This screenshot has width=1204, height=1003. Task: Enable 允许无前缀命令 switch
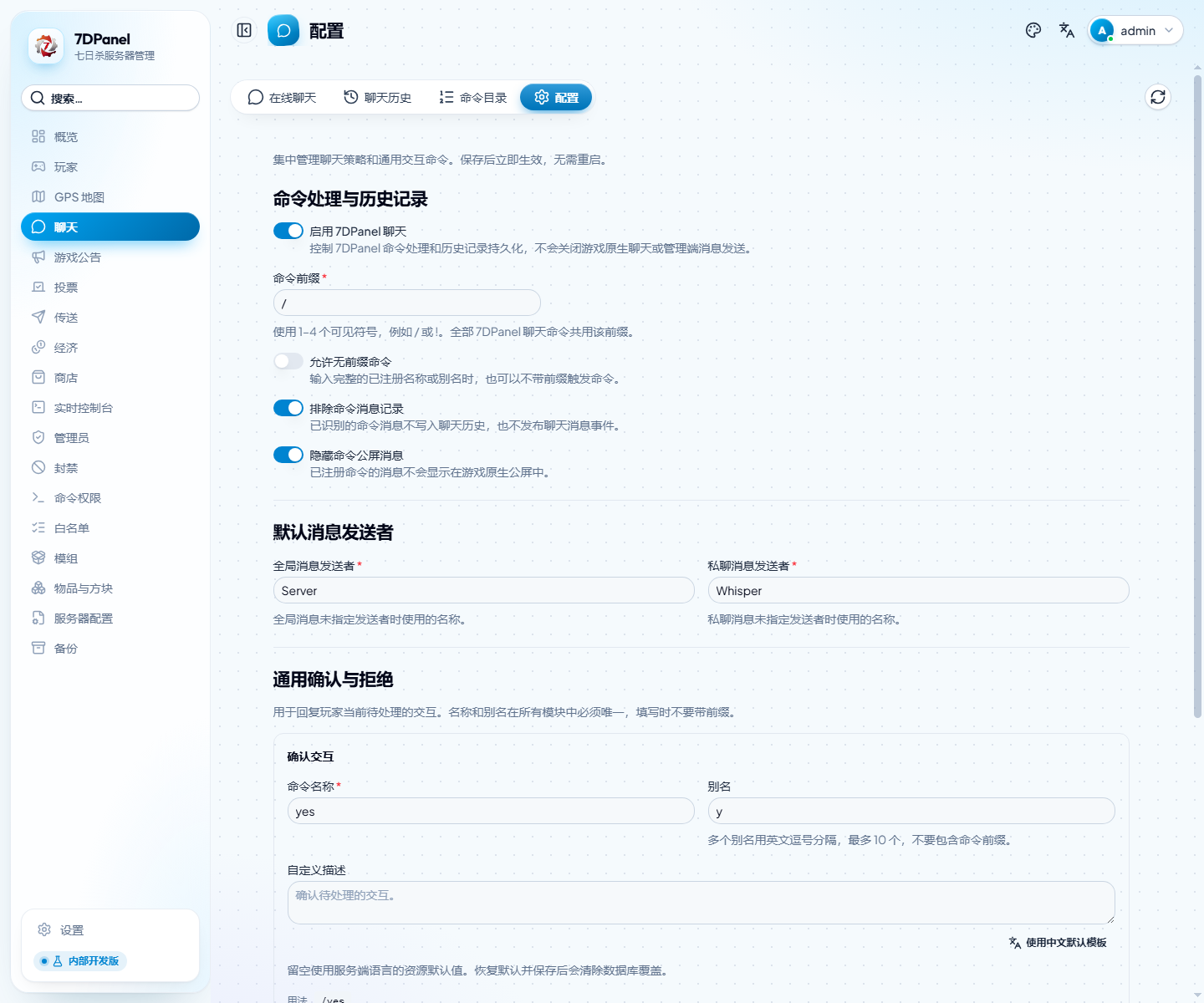click(x=288, y=361)
